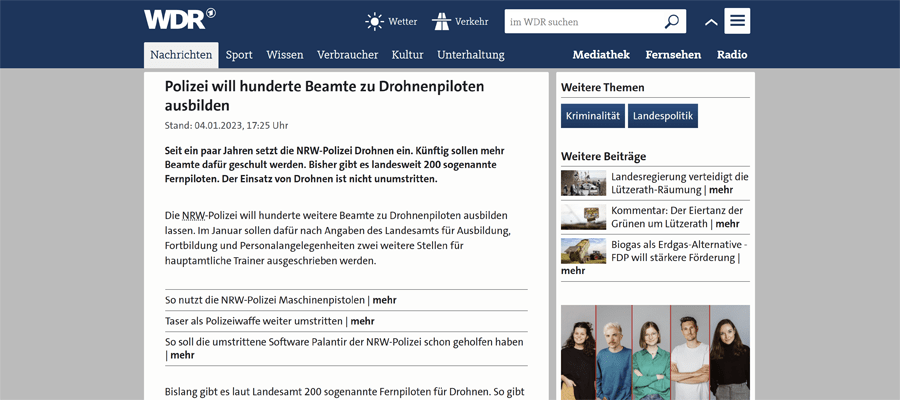Focus the 'im WDR suchen' search field

tap(595, 22)
